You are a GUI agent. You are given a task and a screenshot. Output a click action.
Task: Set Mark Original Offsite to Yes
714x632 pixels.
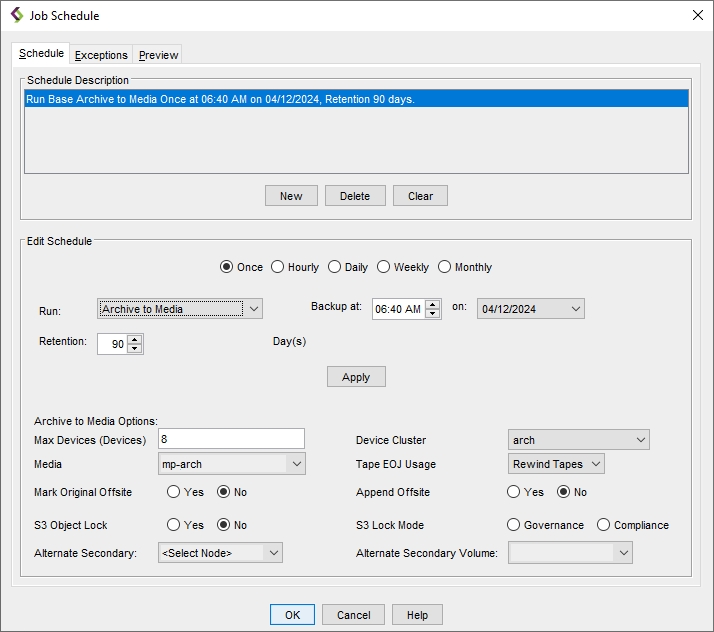(174, 492)
